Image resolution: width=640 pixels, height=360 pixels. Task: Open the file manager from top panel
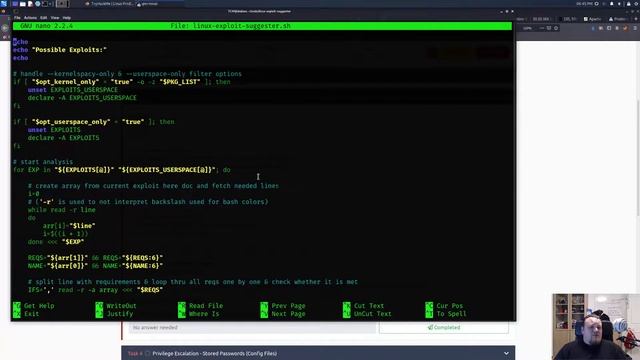(23, 4)
